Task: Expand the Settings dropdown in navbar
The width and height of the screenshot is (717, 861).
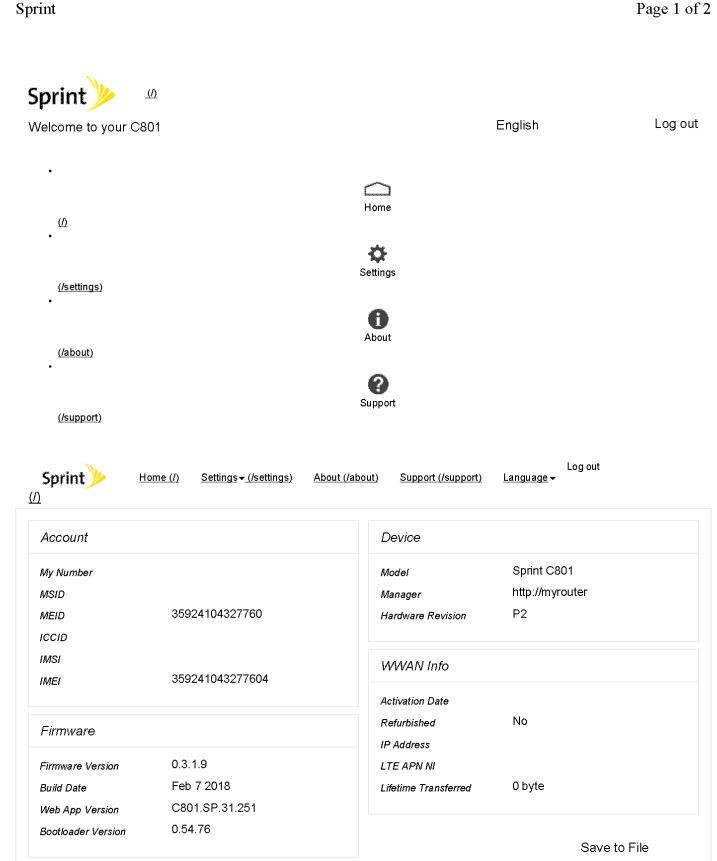Action: point(247,478)
